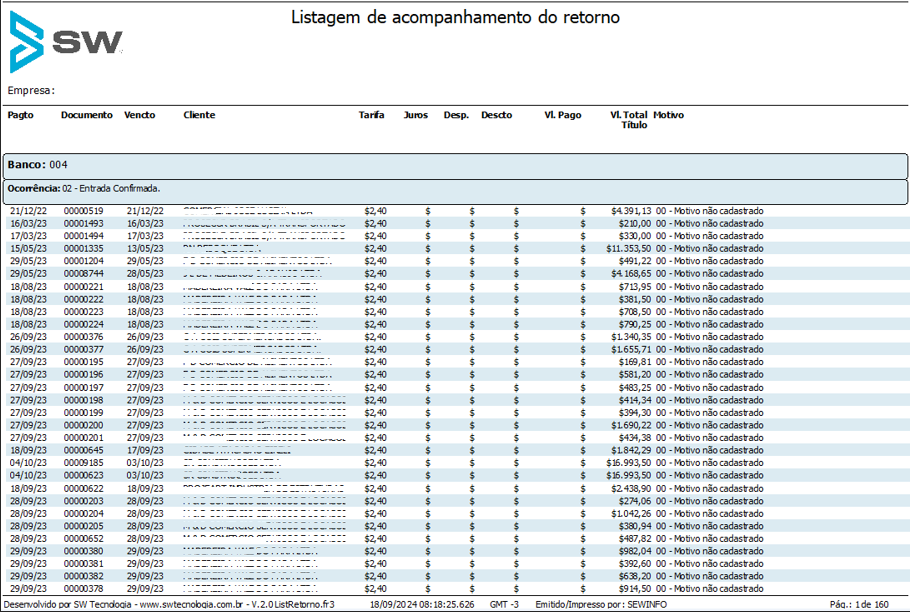Click the 'GMT -3' footer text
The image size is (910, 612).
[504, 604]
